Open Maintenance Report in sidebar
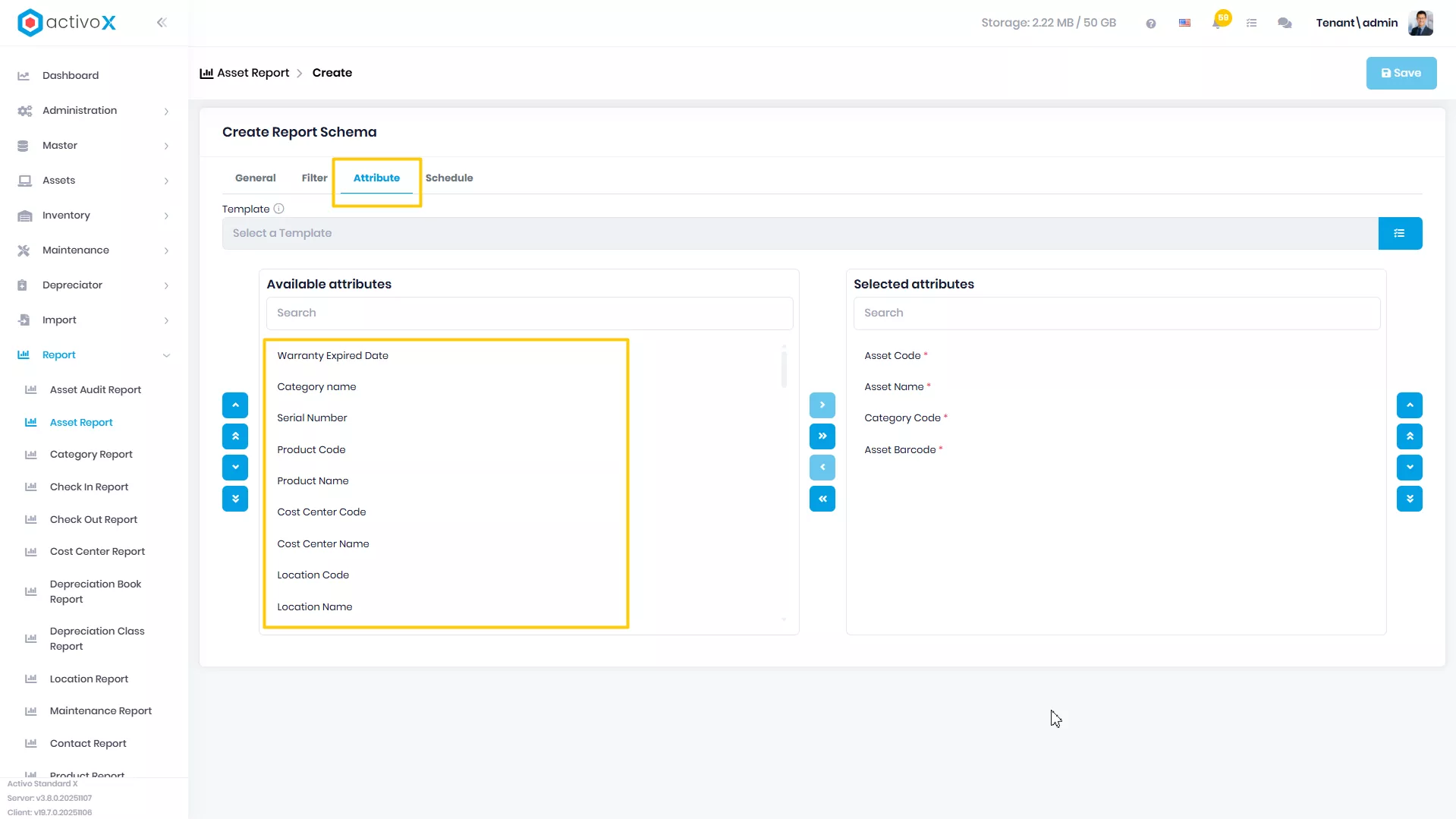The width and height of the screenshot is (1456, 819). [101, 711]
